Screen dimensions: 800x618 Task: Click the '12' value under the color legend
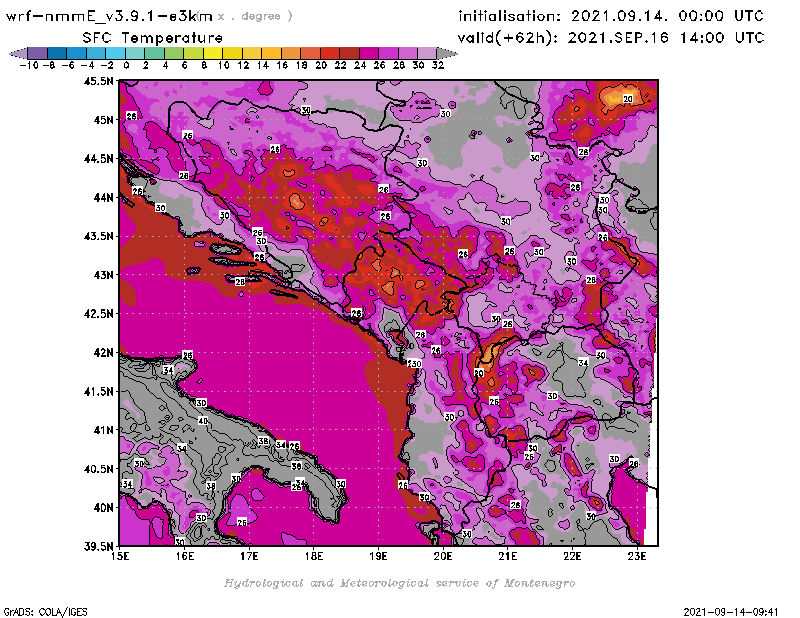tap(243, 65)
